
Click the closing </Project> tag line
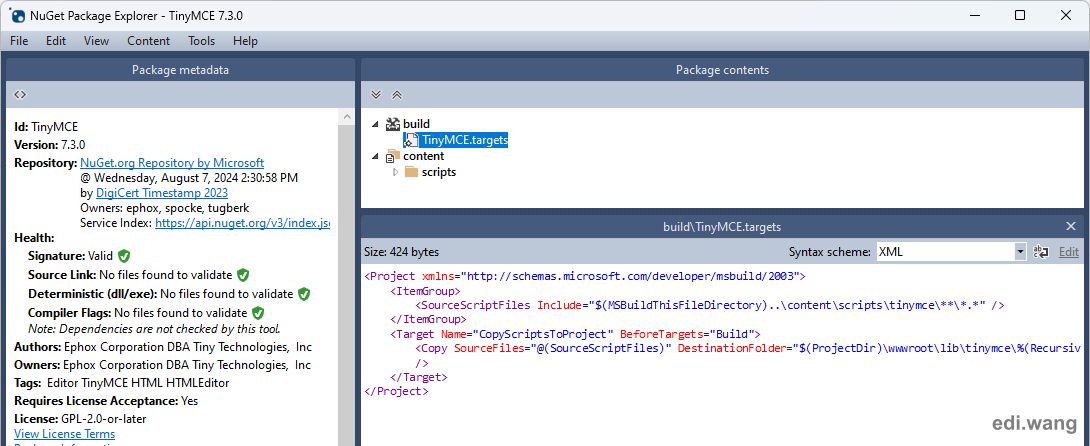[396, 391]
